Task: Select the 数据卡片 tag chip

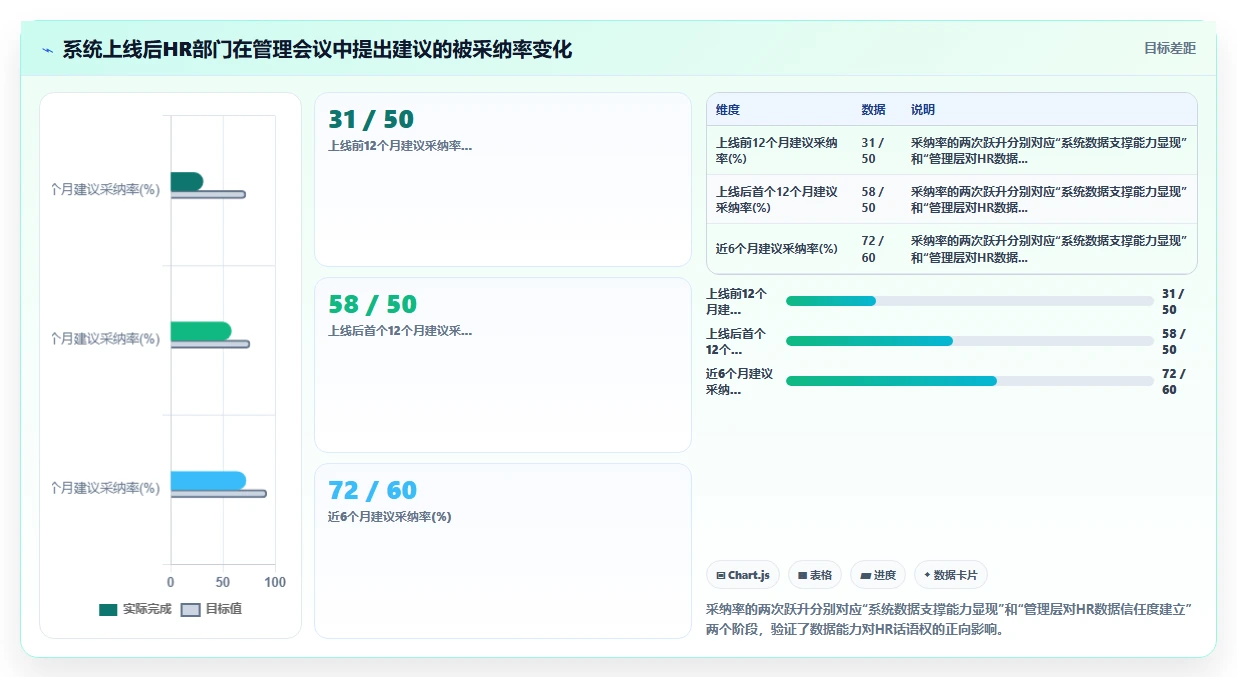Action: tap(951, 575)
